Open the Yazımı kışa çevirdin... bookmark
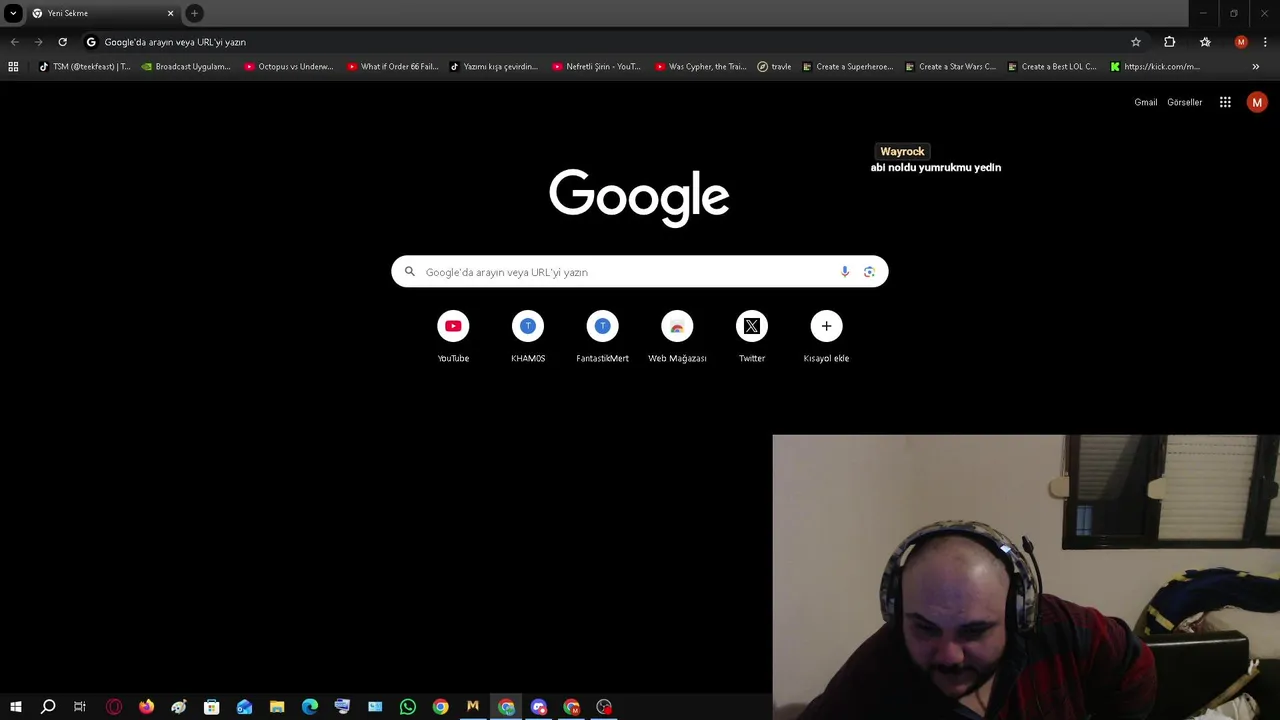 (x=494, y=67)
